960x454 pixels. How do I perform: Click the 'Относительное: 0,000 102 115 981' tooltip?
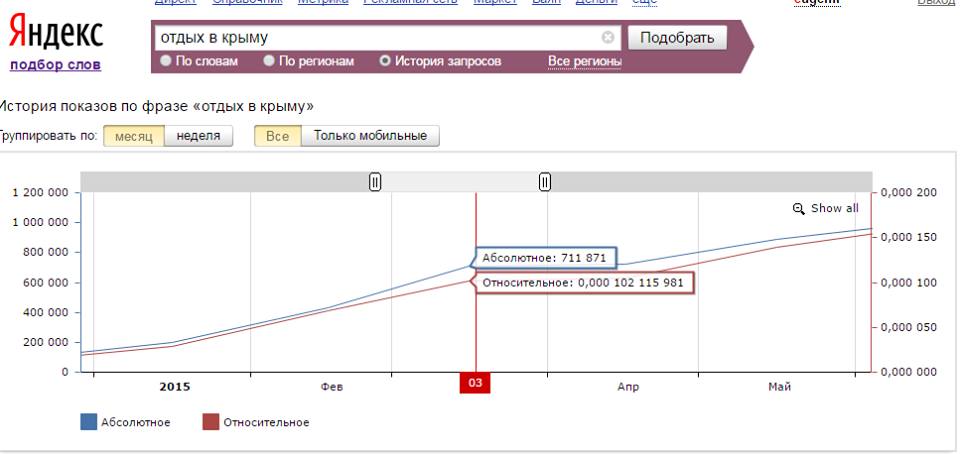click(x=585, y=283)
